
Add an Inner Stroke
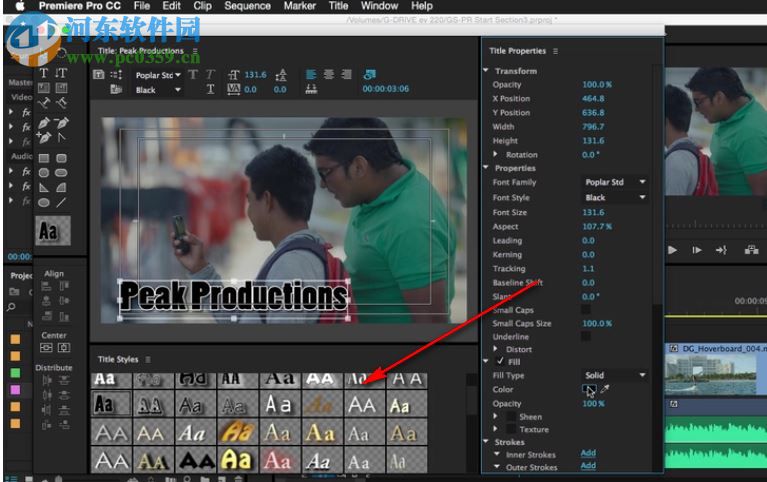[588, 454]
